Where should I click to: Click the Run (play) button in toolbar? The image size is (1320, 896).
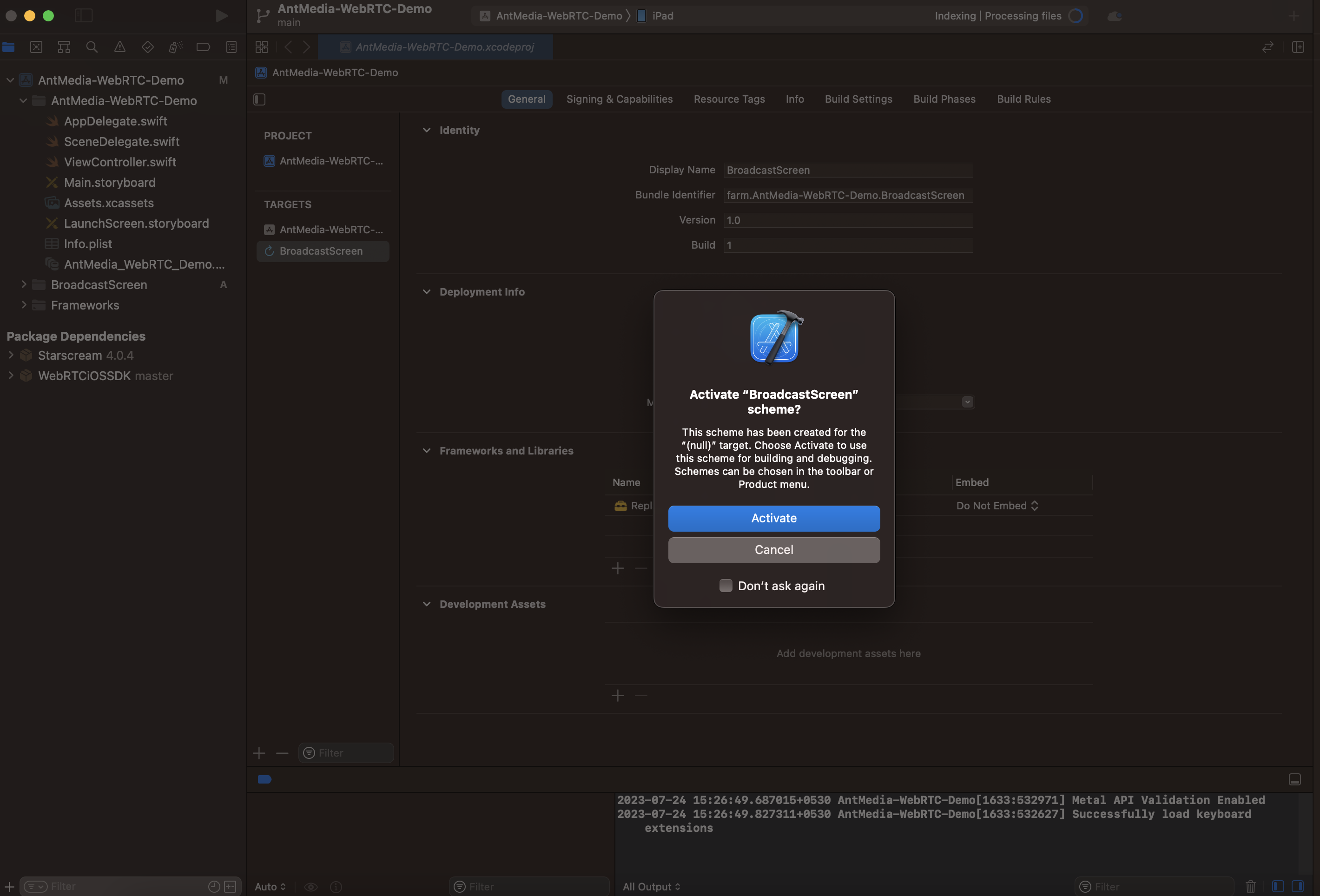coord(222,16)
